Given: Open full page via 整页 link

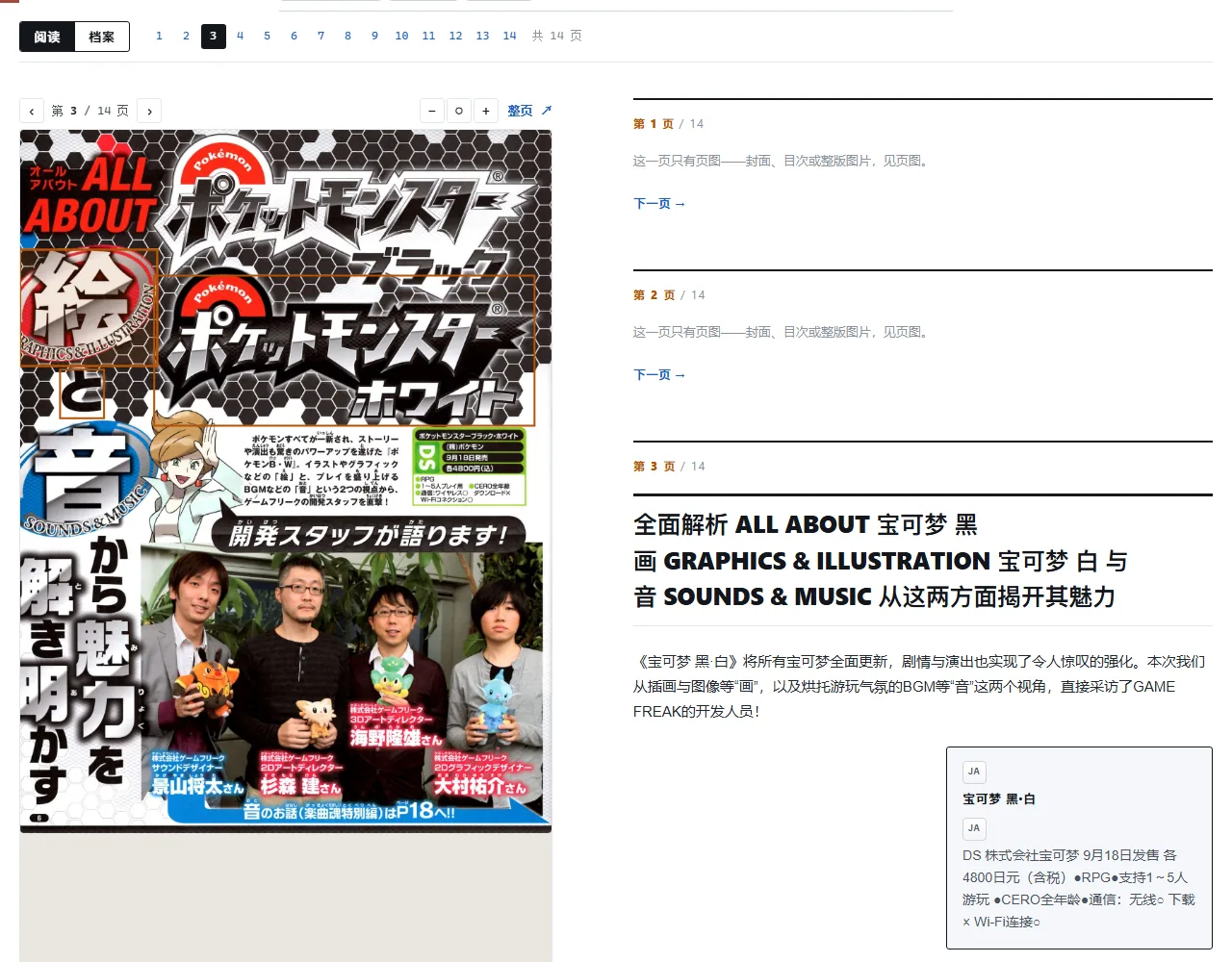Looking at the screenshot, I should pyautogui.click(x=529, y=111).
